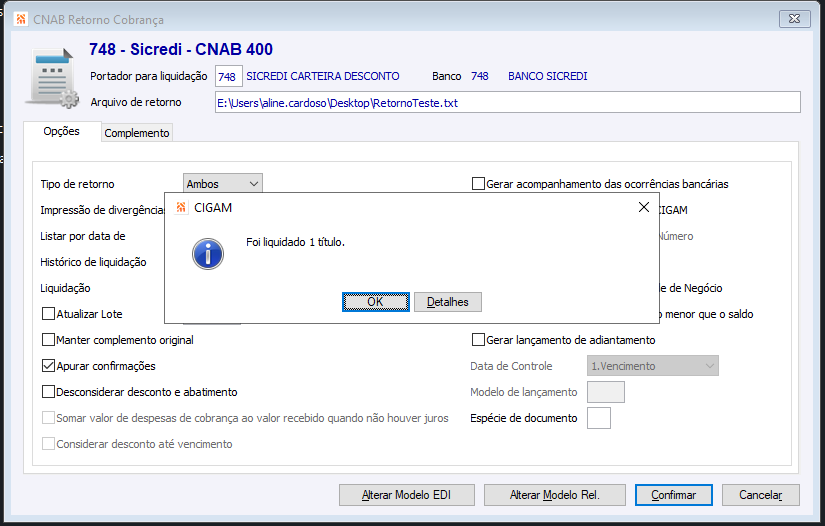Confirm the message with the OK button
Viewport: 825px width, 526px height.
point(376,302)
